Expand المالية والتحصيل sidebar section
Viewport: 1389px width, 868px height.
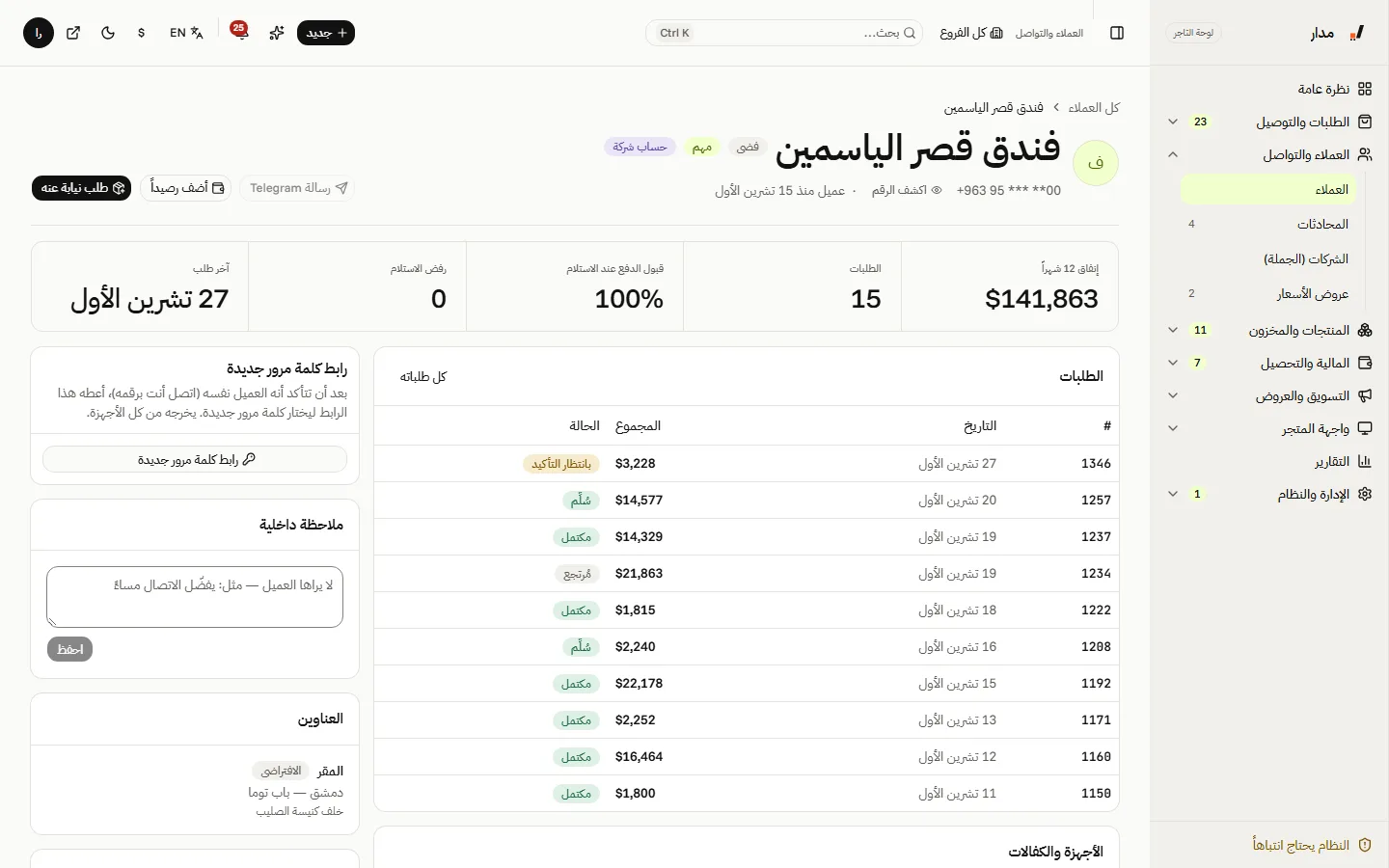(x=1269, y=363)
